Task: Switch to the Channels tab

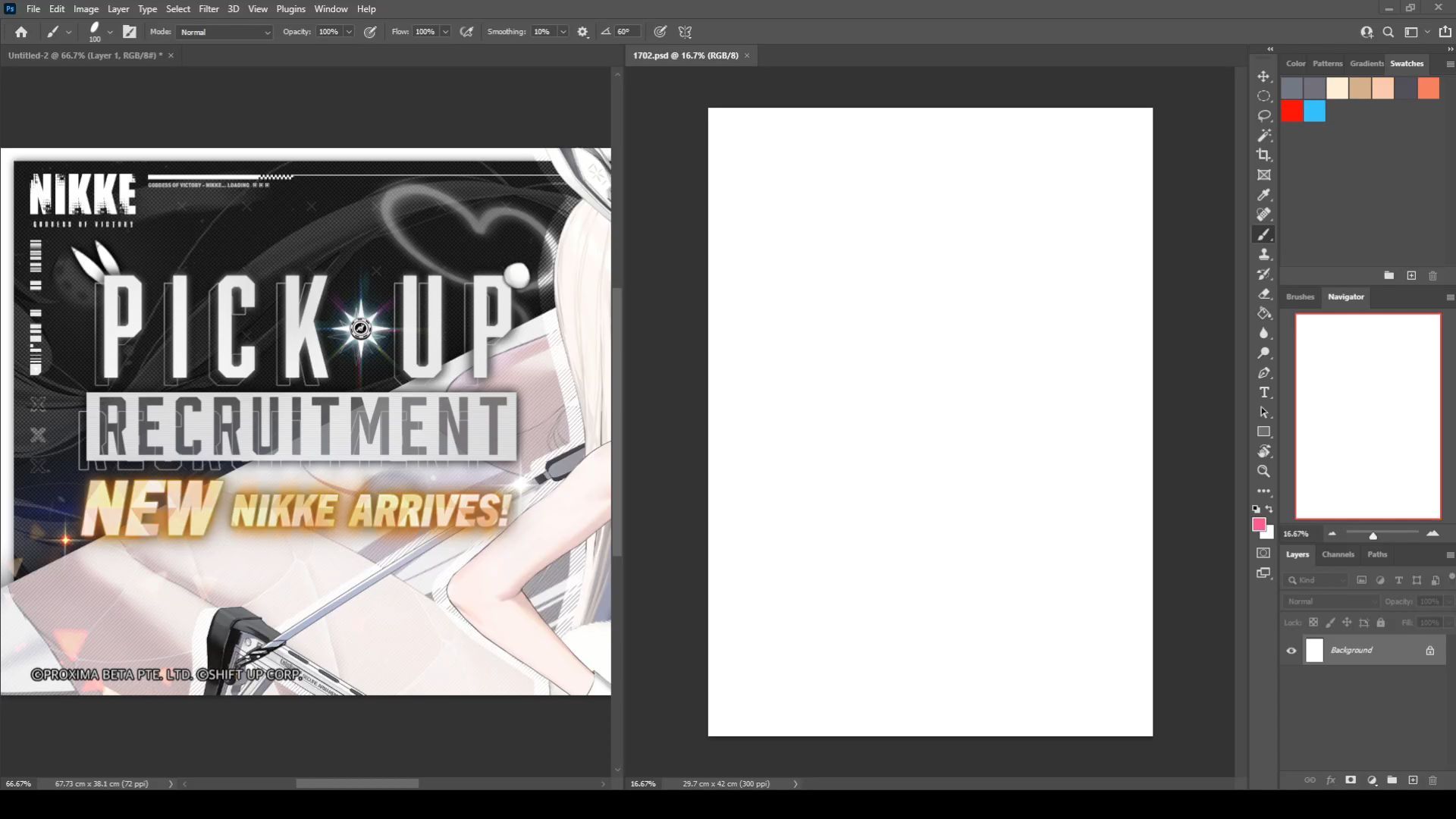Action: tap(1338, 554)
